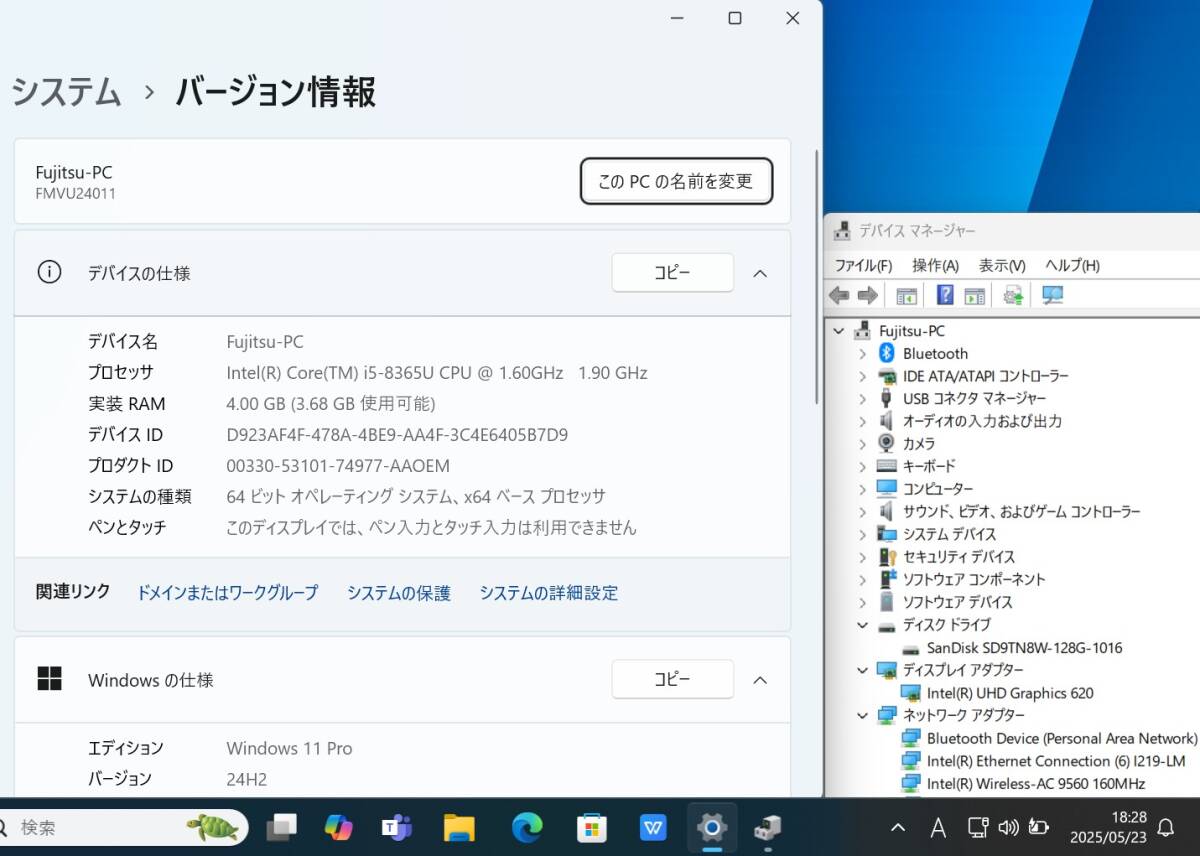
Task: Expand the USB コネクタ マネージャー node
Action: 862,398
